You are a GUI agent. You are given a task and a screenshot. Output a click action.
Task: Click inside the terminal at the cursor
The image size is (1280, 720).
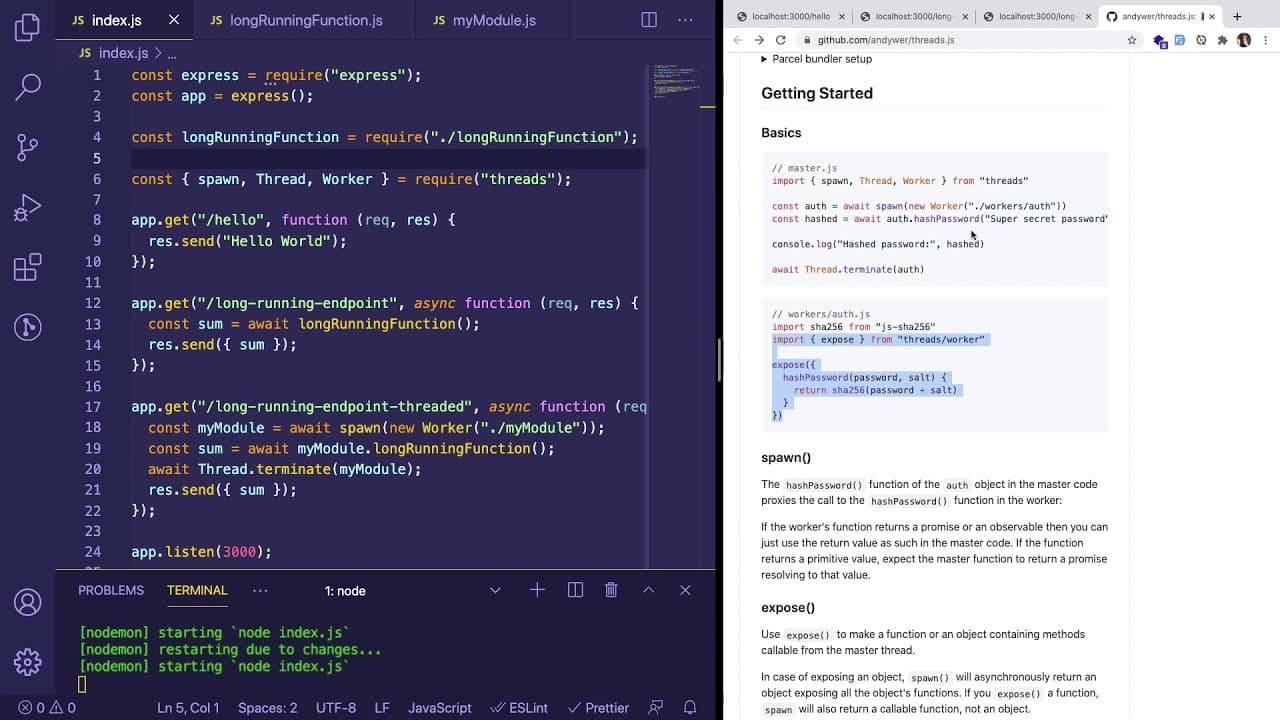tap(82, 685)
